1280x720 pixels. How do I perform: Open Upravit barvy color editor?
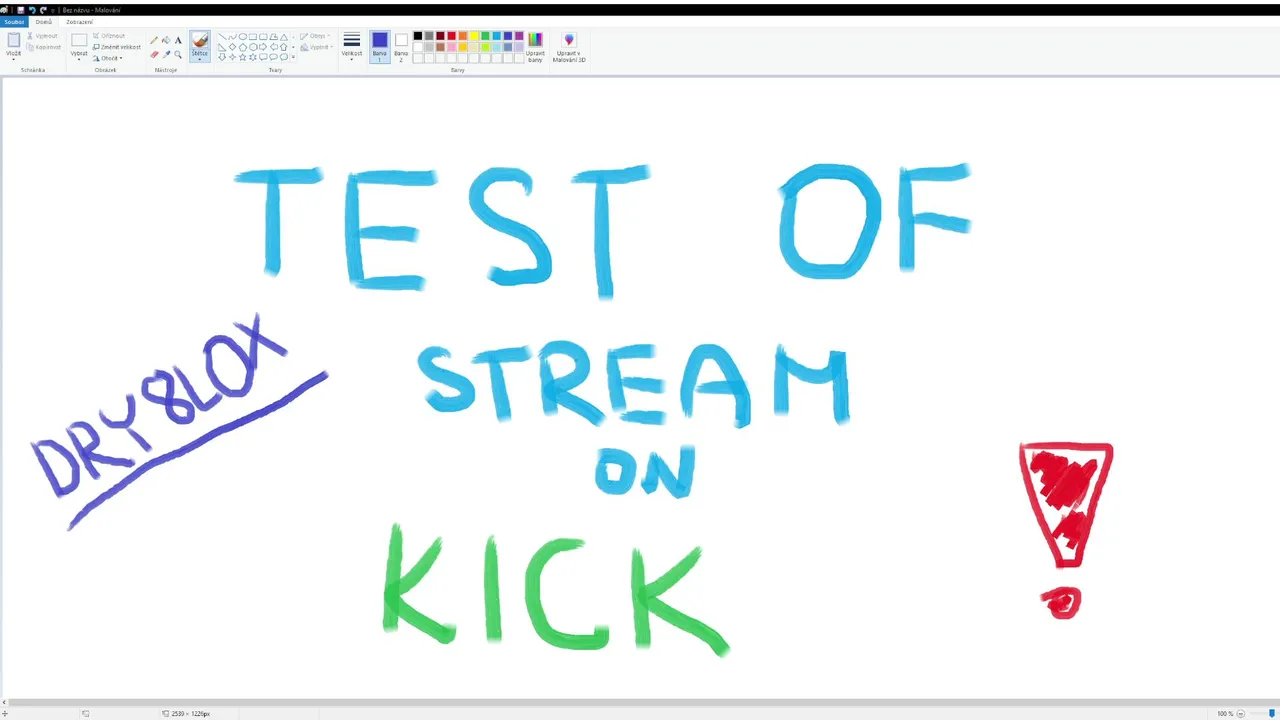click(535, 47)
